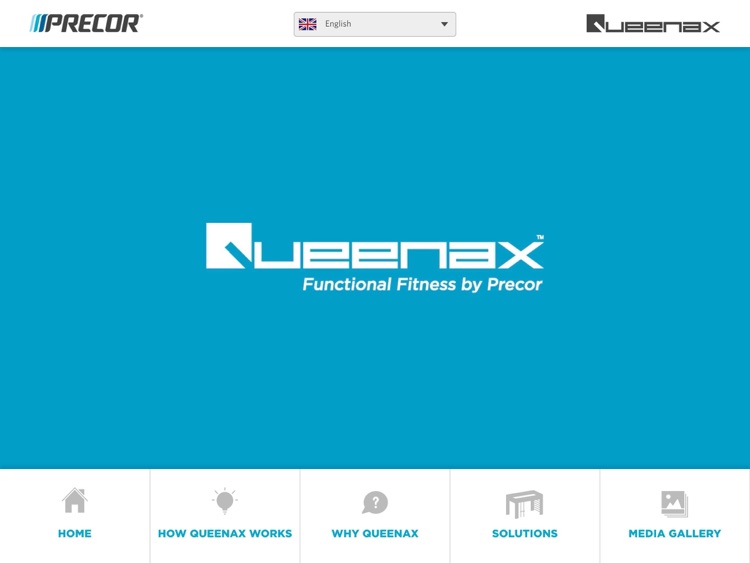The image size is (750, 563).
Task: Click the Precor logo in the header
Action: [x=86, y=23]
